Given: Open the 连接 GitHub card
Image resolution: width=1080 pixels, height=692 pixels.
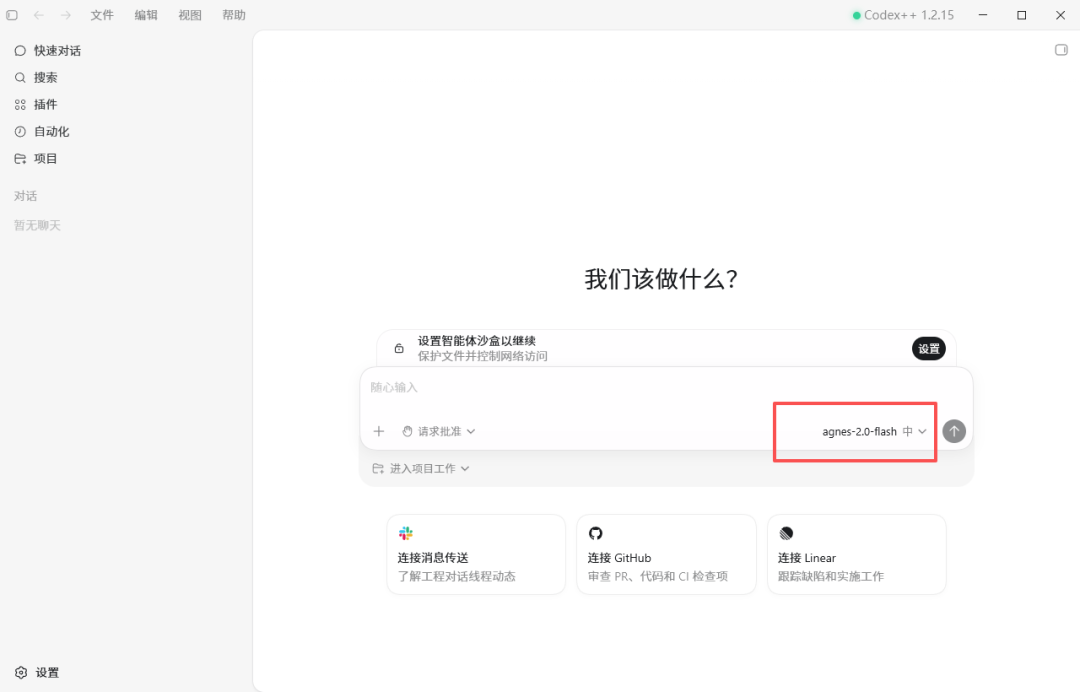Looking at the screenshot, I should 666,554.
